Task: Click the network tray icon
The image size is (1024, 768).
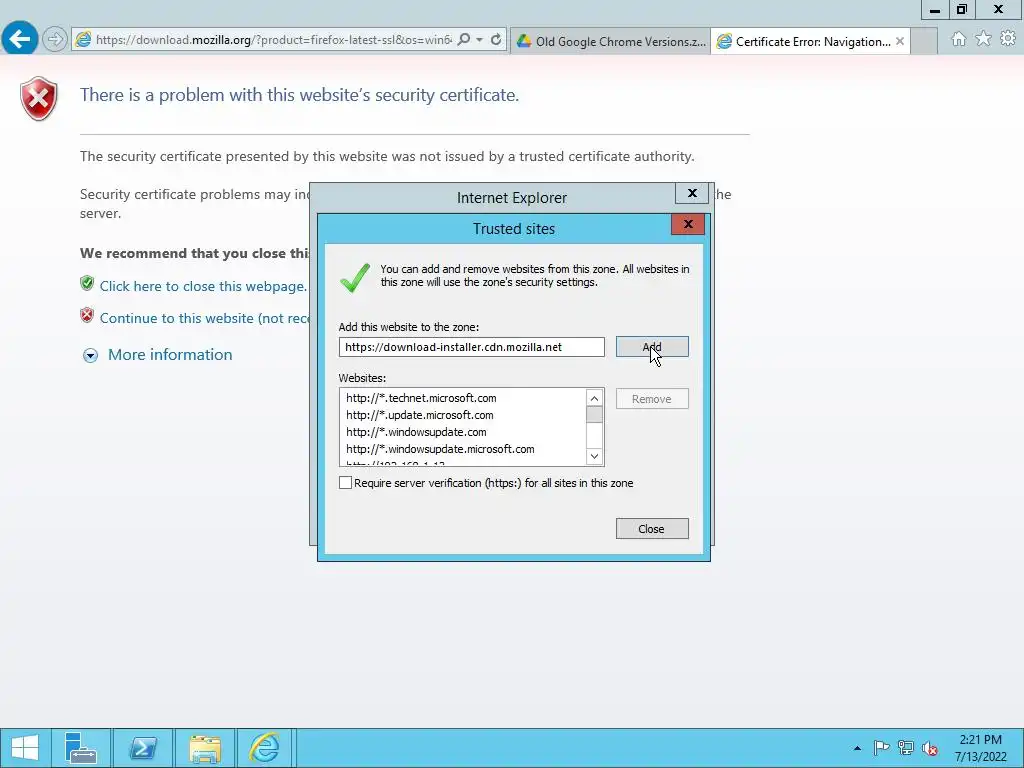Action: pos(906,748)
